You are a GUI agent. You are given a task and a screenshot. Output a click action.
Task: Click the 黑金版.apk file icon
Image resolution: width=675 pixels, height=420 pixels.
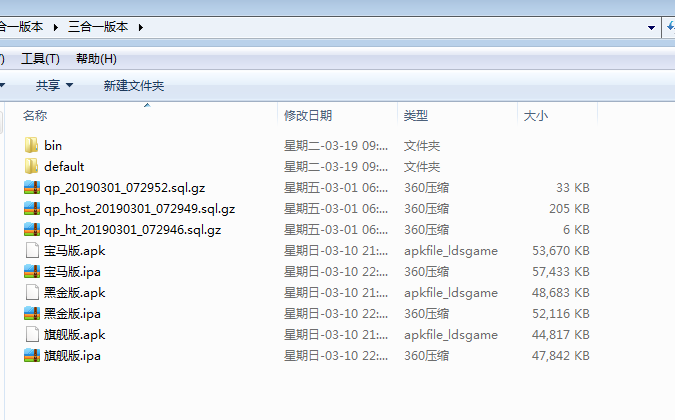[x=32, y=293]
